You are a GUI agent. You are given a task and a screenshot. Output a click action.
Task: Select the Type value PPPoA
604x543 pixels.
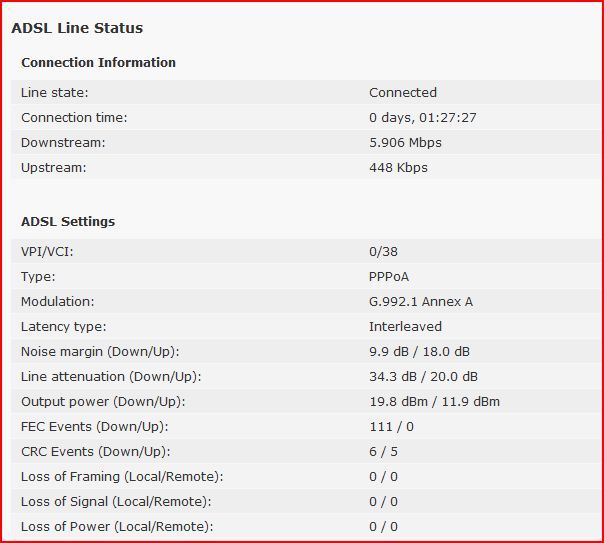(x=389, y=277)
